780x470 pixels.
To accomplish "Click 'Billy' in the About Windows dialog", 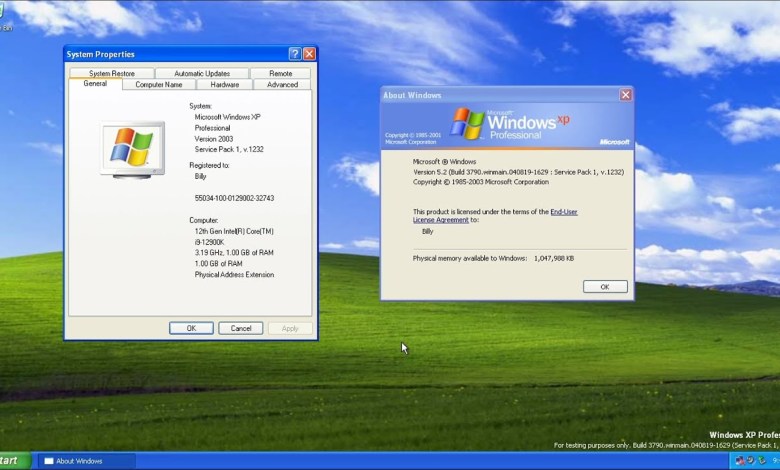I will [427, 231].
